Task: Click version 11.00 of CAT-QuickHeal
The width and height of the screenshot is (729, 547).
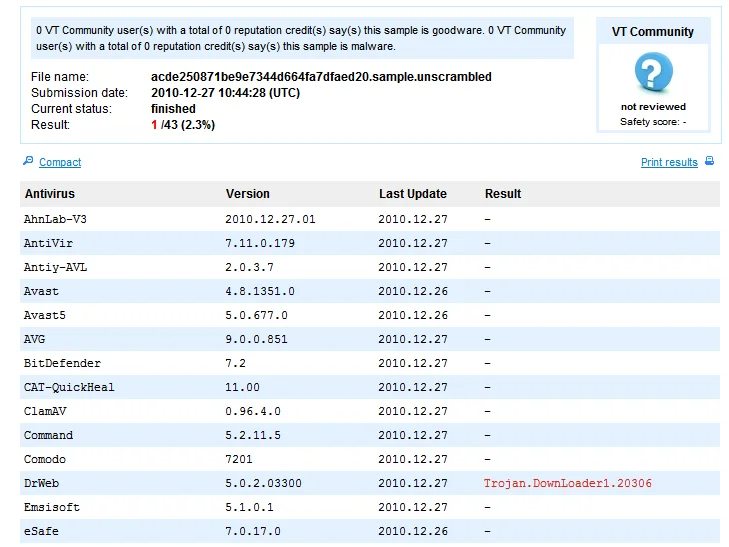Action: [x=243, y=387]
